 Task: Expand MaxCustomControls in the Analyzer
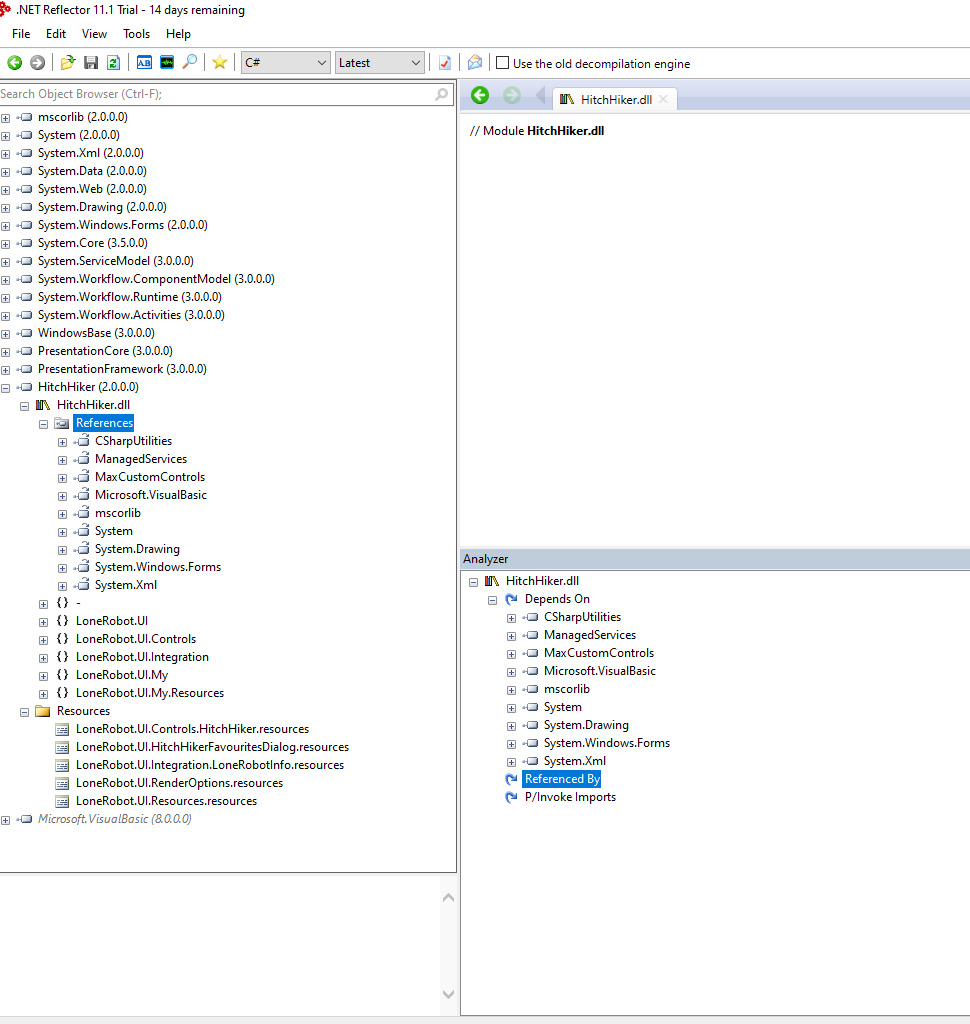pyautogui.click(x=511, y=654)
